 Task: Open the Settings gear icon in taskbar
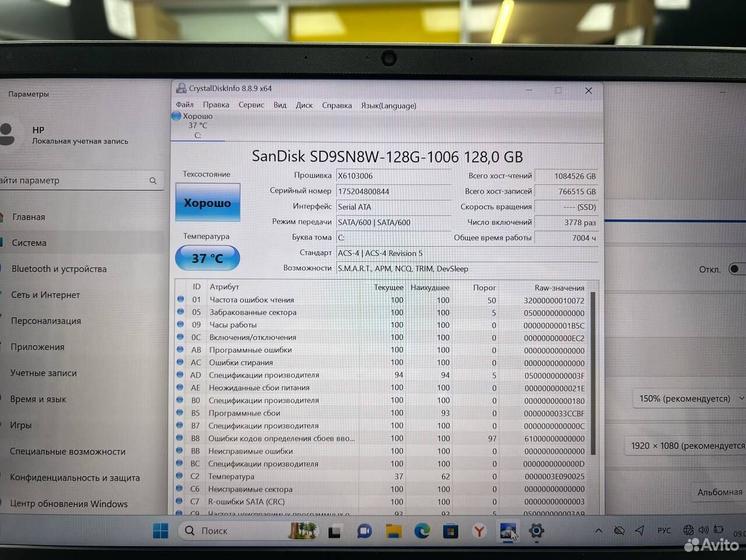point(536,530)
